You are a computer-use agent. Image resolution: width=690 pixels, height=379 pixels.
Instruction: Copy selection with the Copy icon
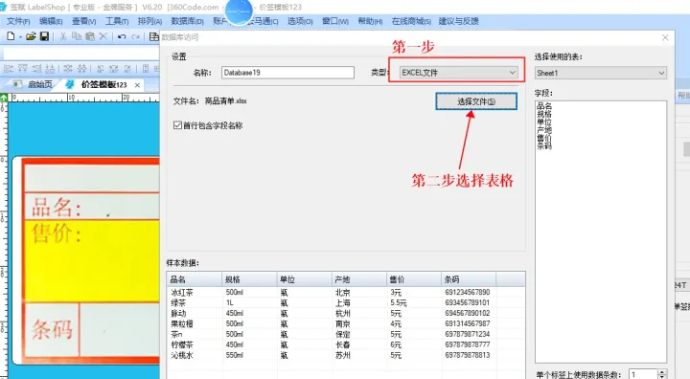(77, 37)
